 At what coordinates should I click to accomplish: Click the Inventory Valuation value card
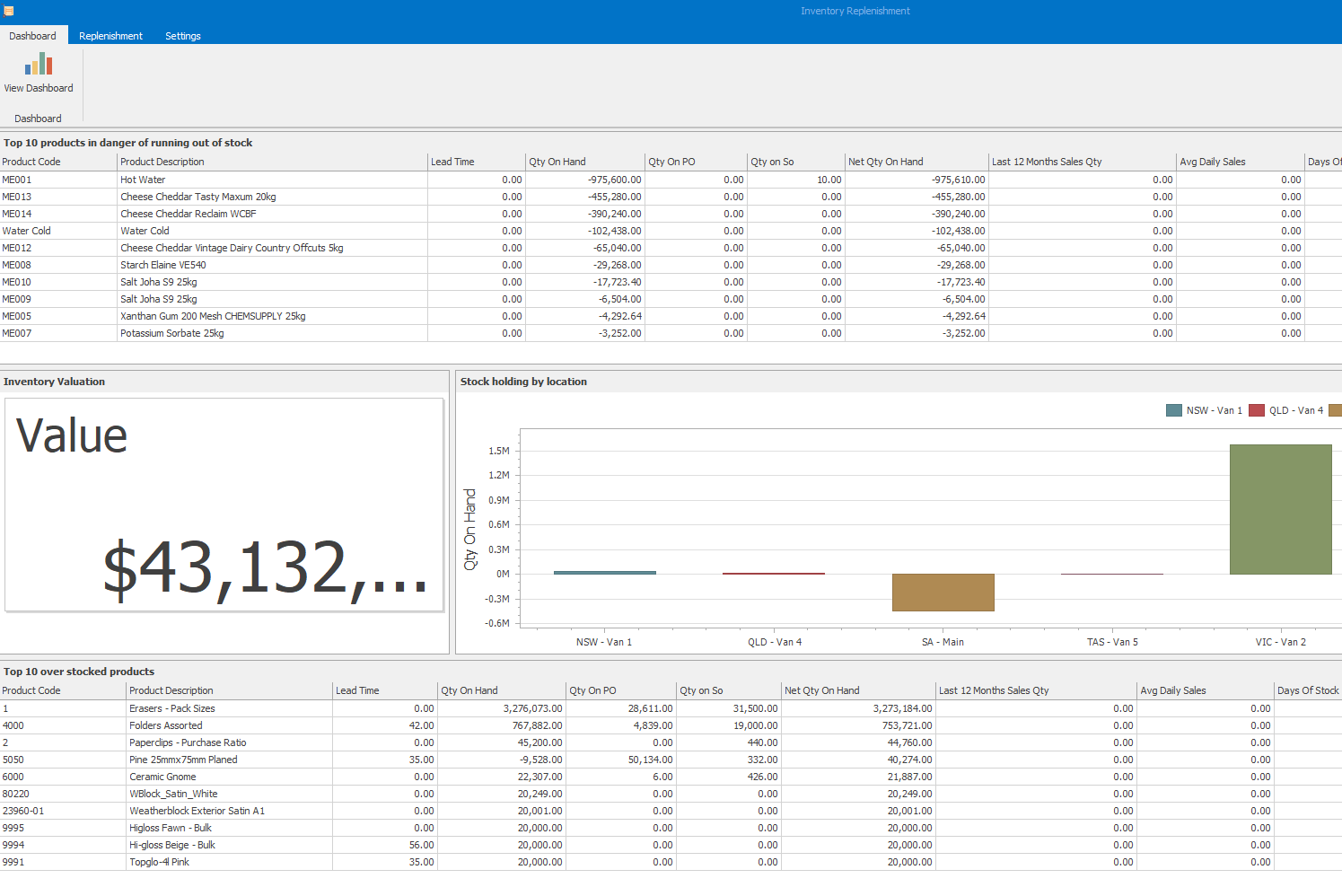224,505
